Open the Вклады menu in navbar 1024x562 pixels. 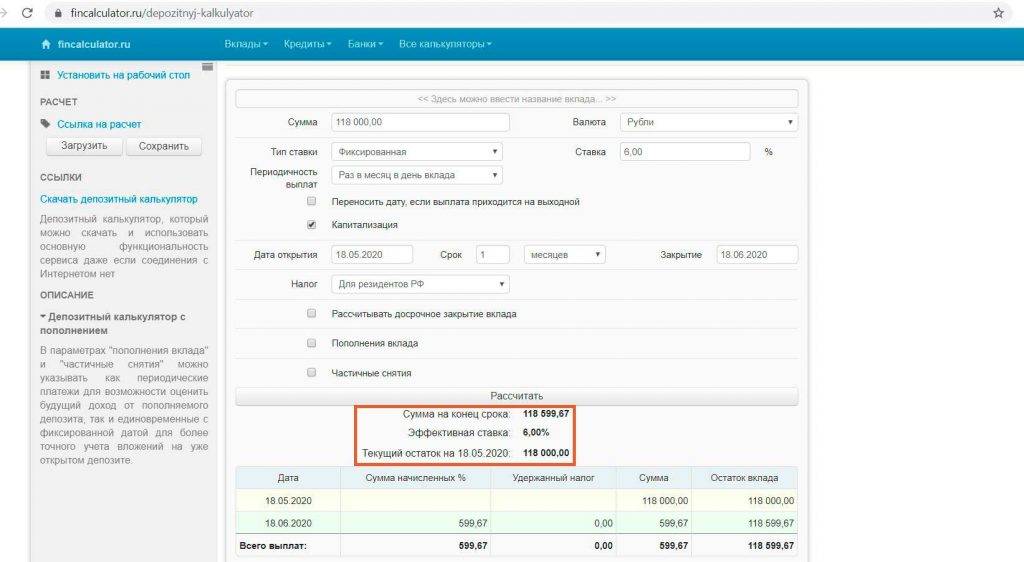tap(246, 45)
